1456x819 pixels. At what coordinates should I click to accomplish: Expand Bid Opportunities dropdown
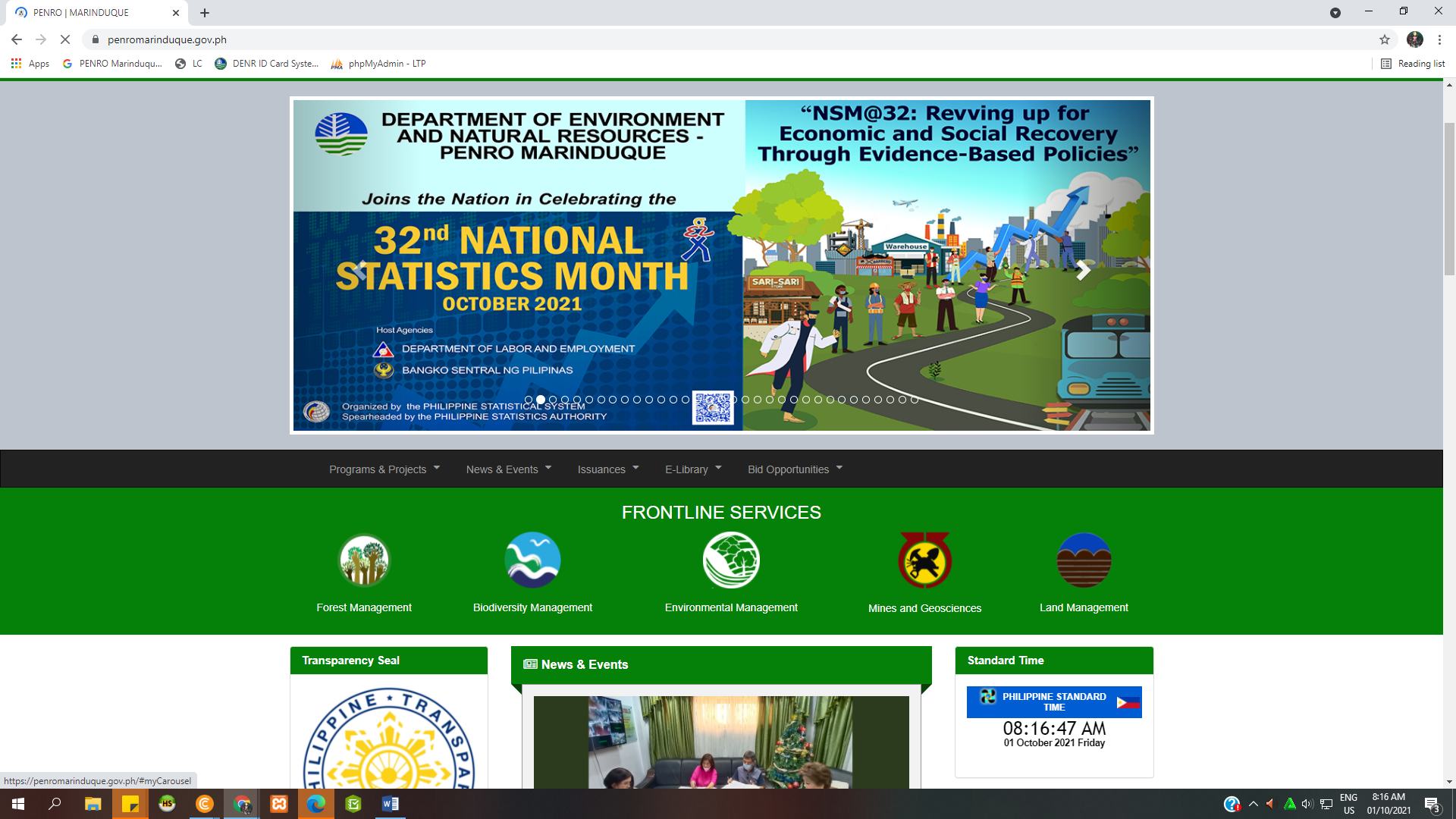(795, 469)
